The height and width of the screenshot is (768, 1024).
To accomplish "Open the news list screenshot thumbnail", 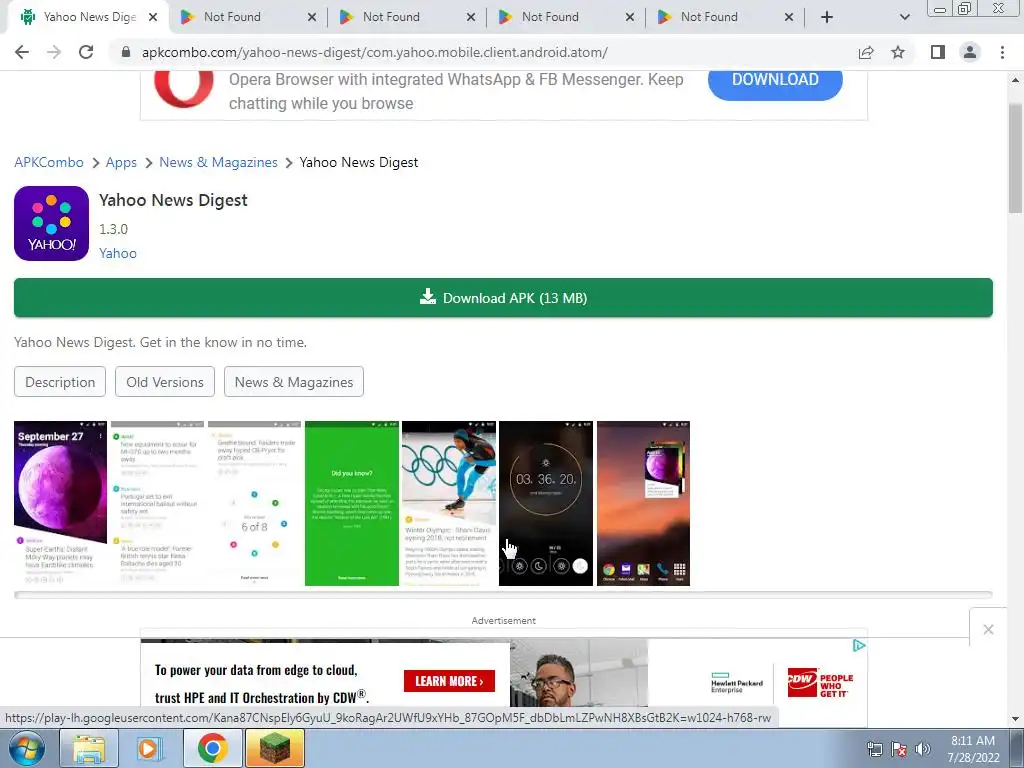I will [157, 504].
